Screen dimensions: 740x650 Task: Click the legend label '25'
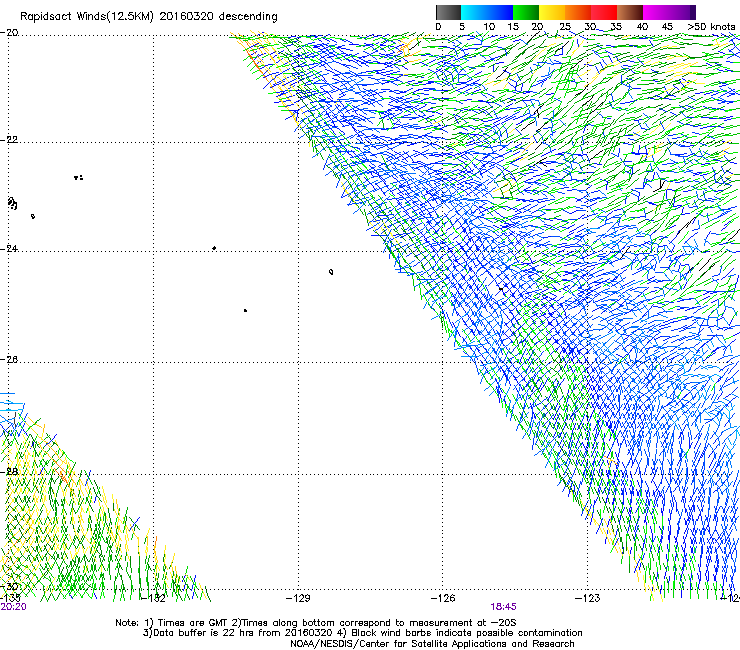pos(564,27)
